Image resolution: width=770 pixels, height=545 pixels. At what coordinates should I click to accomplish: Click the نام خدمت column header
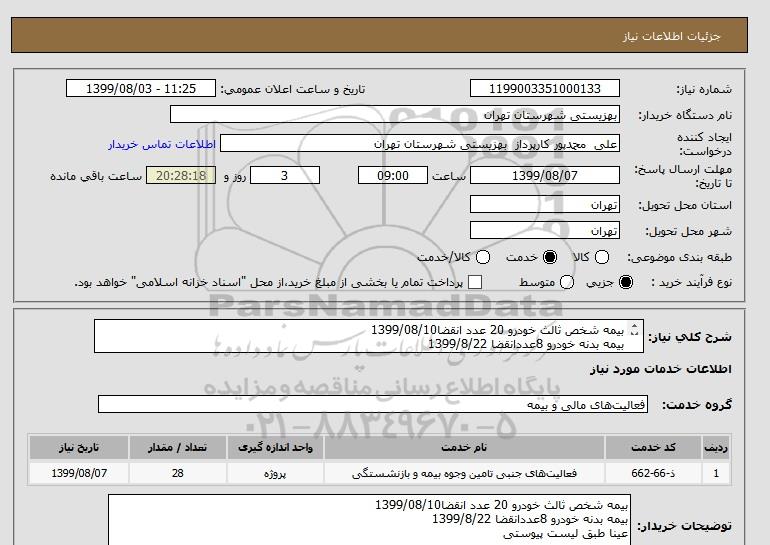464,447
